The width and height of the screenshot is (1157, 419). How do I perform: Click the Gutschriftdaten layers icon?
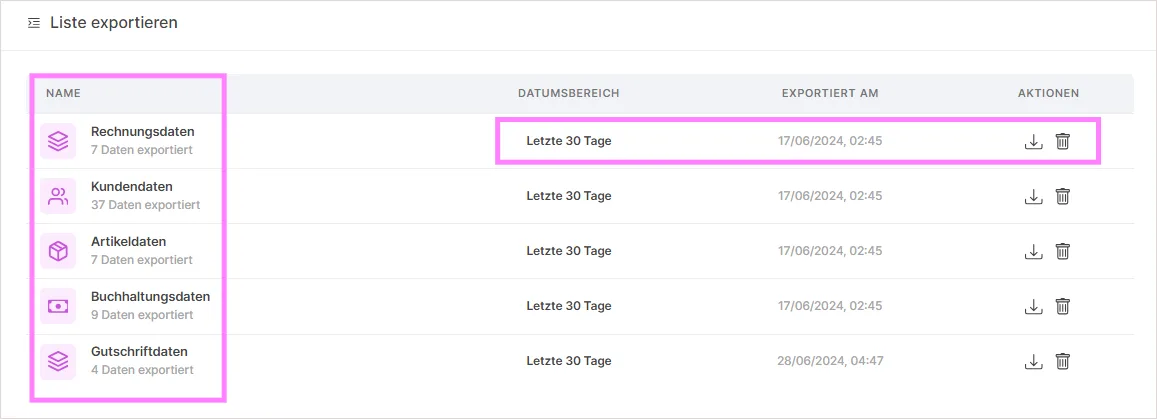[58, 361]
